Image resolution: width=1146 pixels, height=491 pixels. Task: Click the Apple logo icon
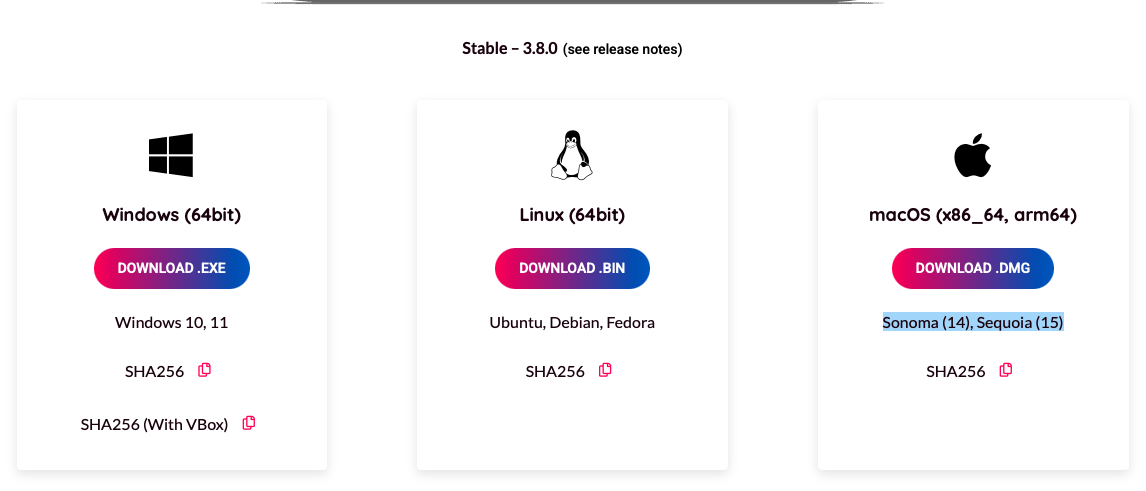(972, 156)
